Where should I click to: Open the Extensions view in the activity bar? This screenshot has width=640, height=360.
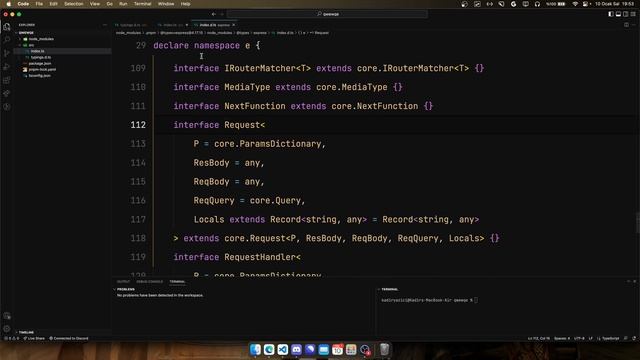(7, 80)
